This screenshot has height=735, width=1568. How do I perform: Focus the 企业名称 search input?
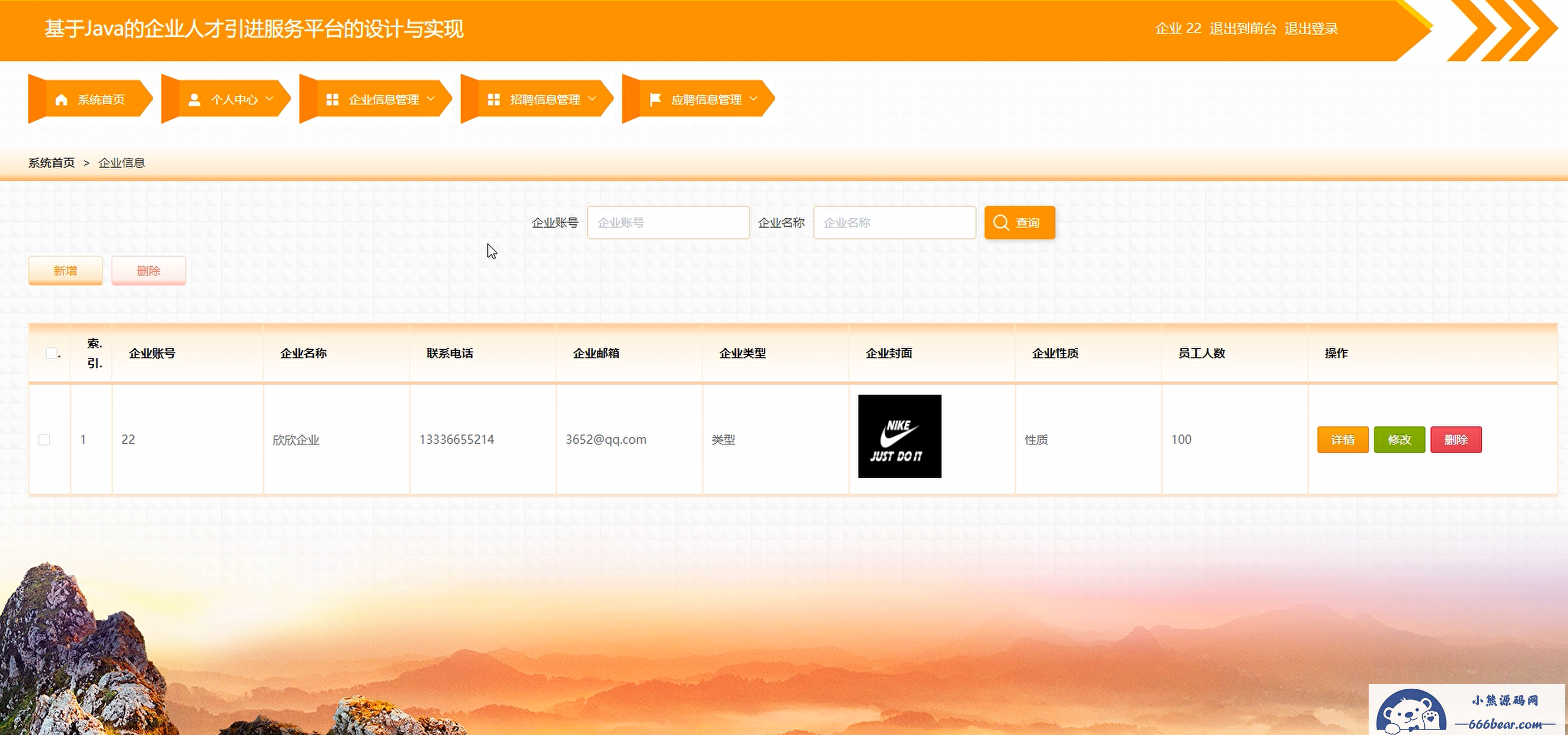coord(895,223)
